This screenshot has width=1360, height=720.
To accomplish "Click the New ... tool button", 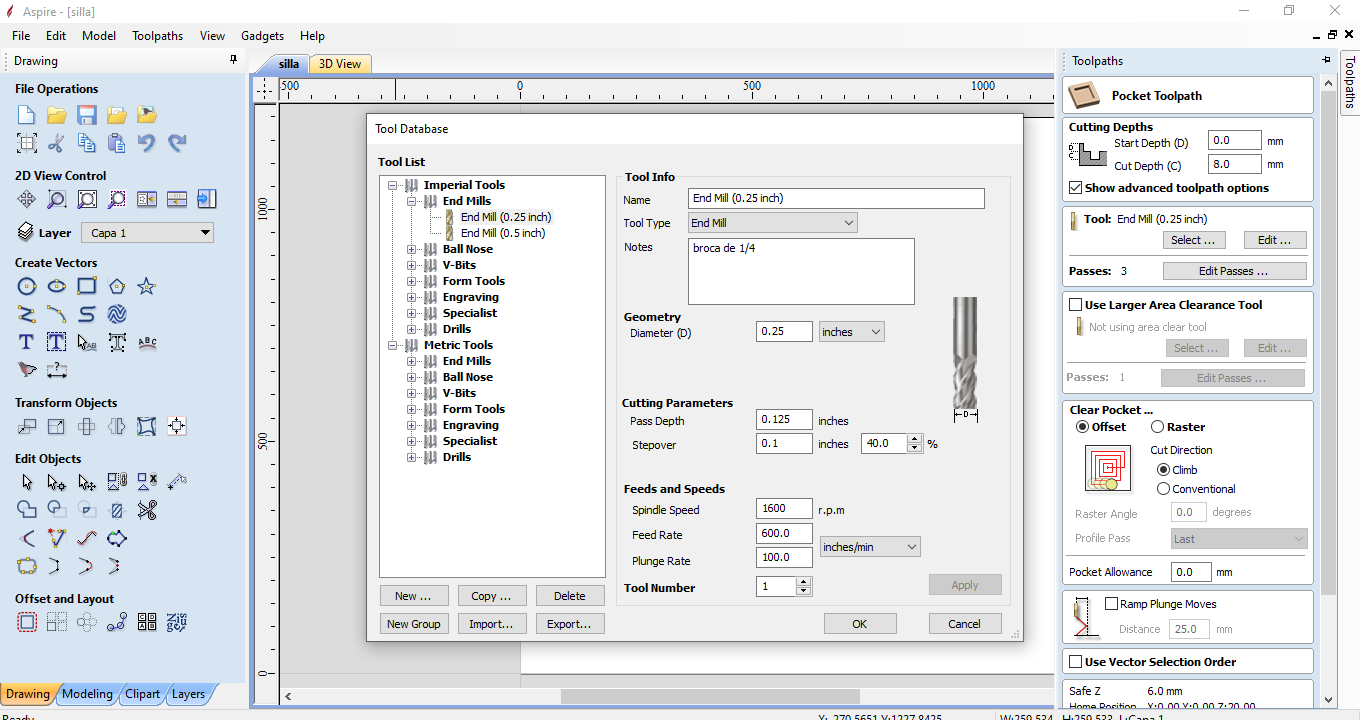I will pos(414,596).
